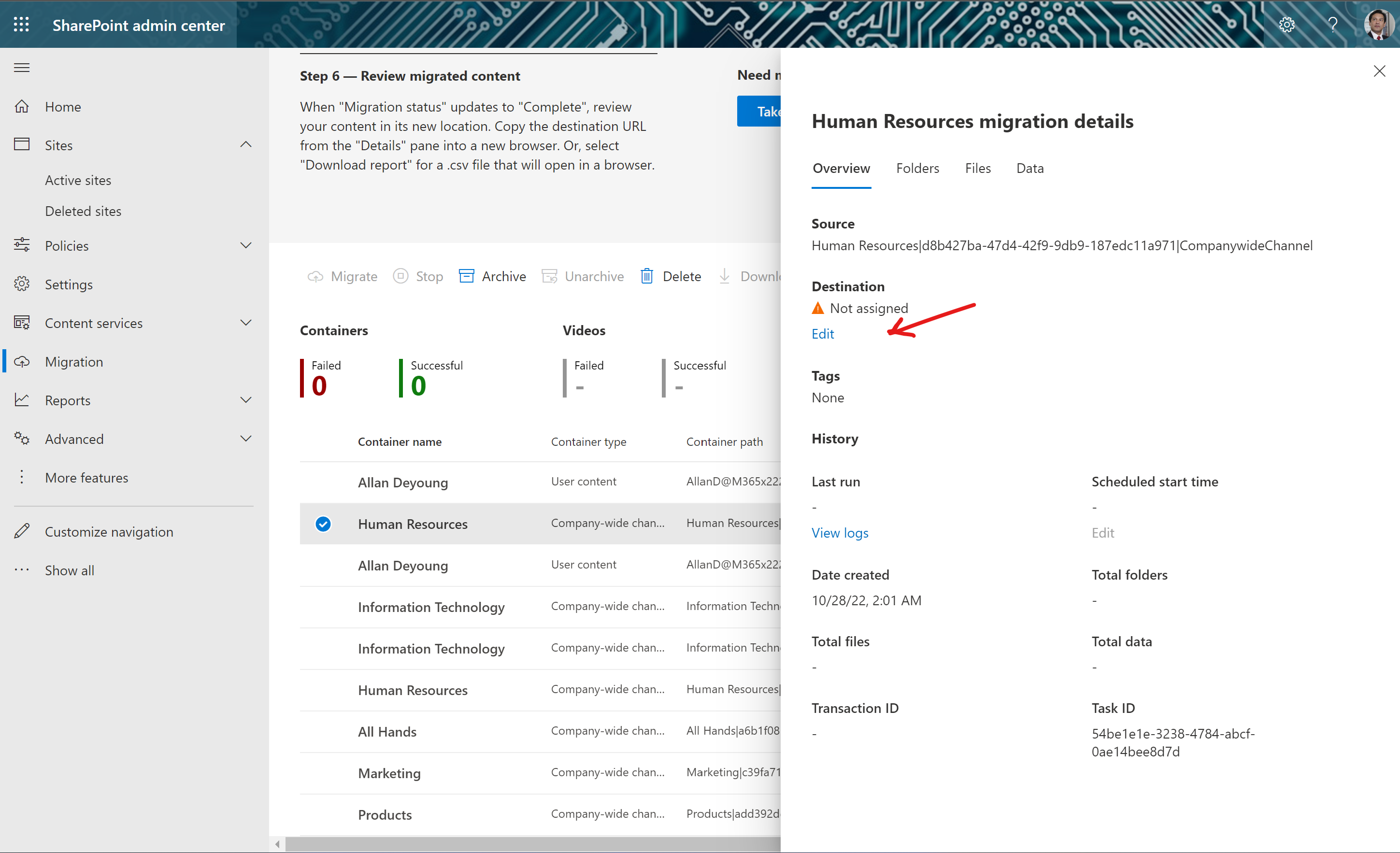Expand the Policies section chevron

[x=246, y=245]
